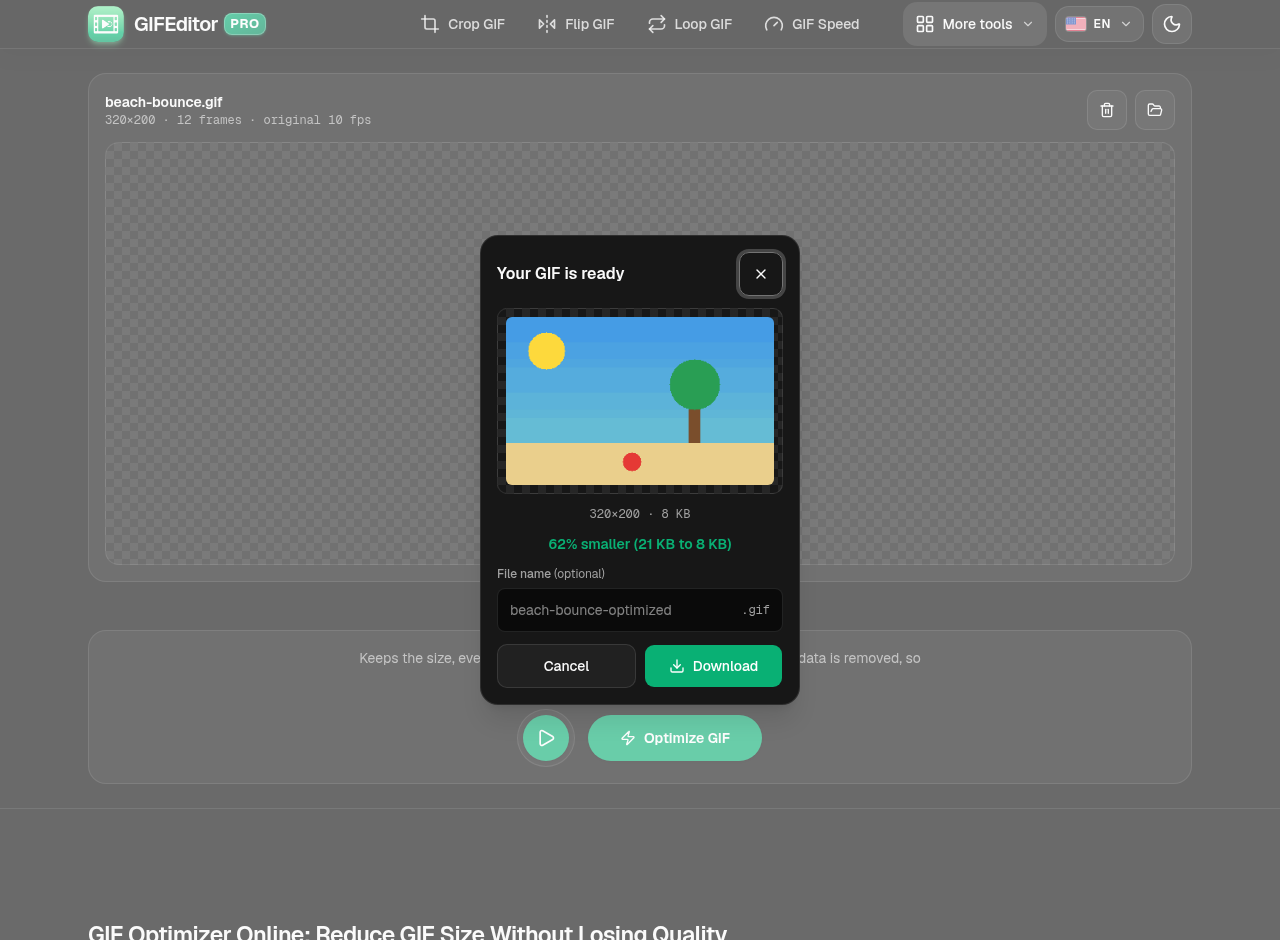Click the 62% smaller size text
The image size is (1280, 940).
tap(640, 544)
